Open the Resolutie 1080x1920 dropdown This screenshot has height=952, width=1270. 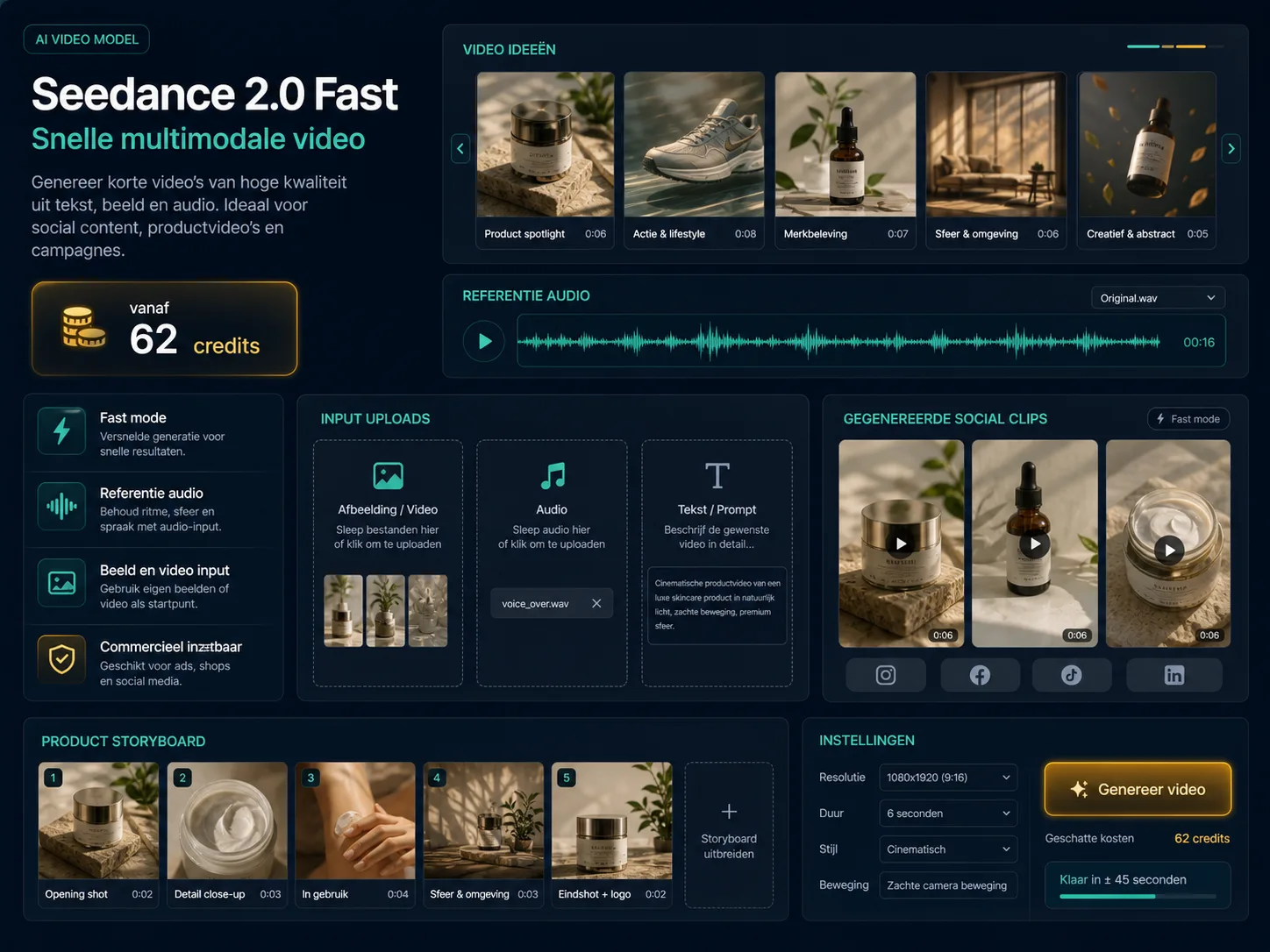pos(948,778)
